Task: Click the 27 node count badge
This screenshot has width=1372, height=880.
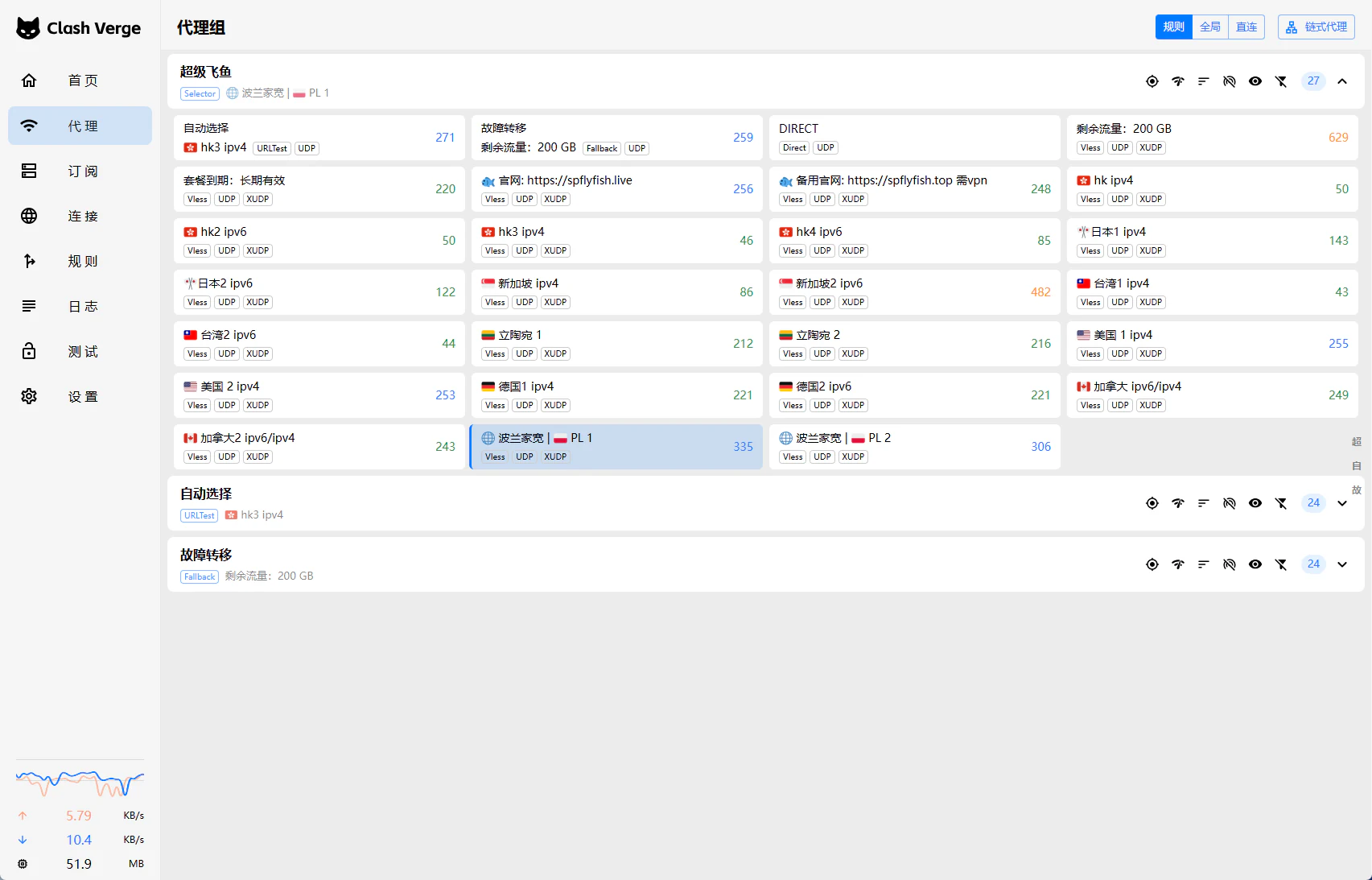Action: (1313, 81)
